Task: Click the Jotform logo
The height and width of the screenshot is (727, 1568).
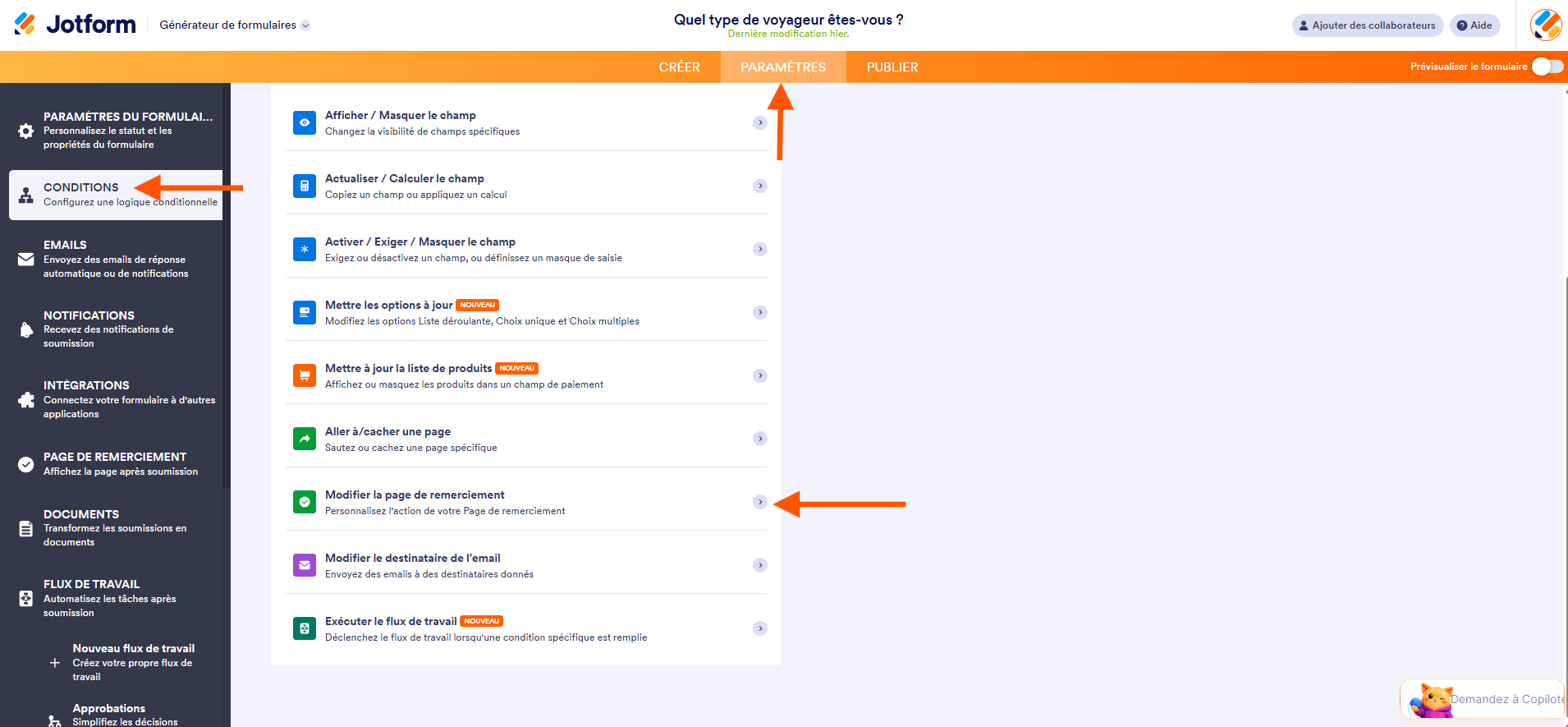Action: coord(75,25)
